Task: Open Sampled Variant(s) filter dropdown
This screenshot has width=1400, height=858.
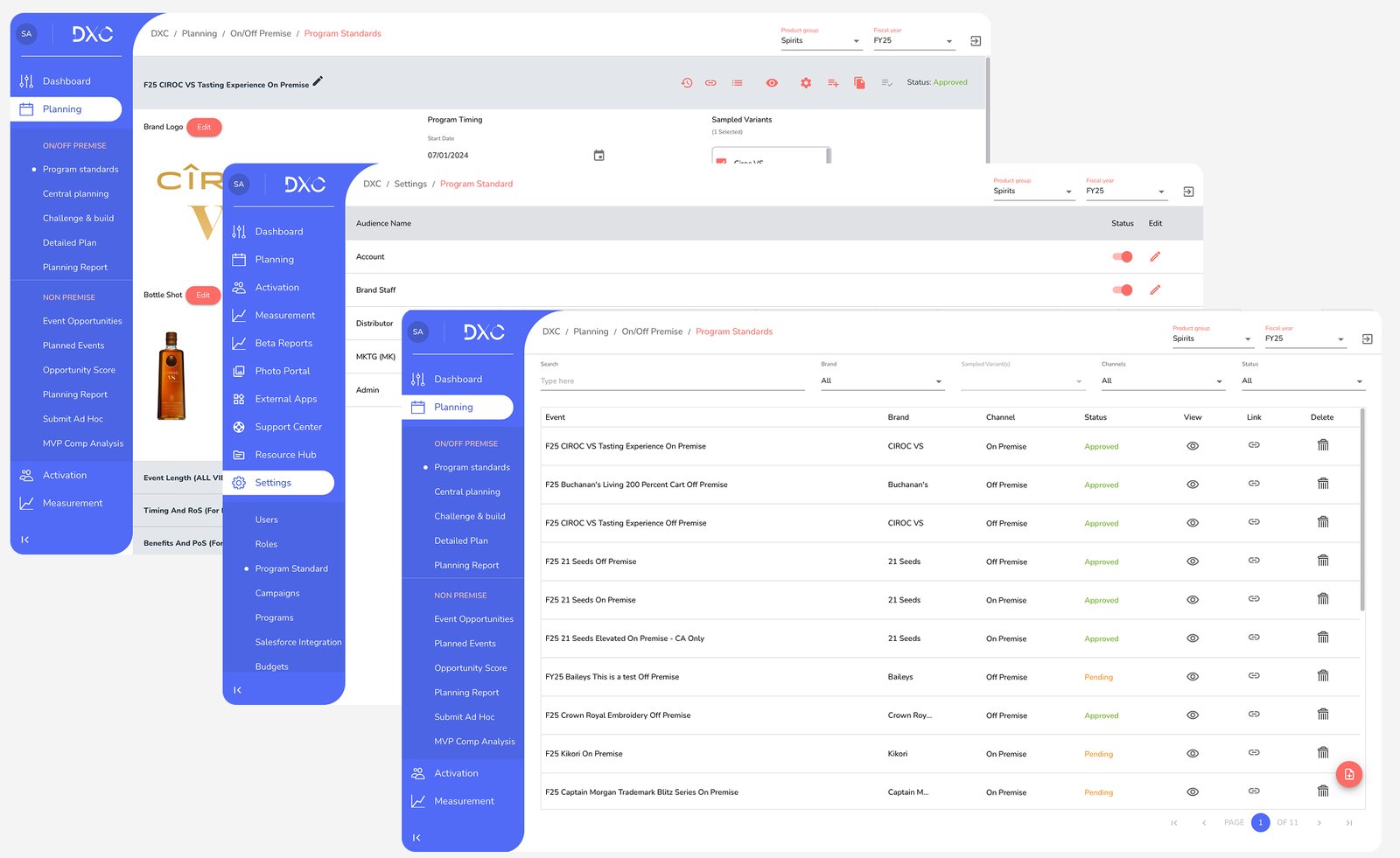Action: [1022, 381]
